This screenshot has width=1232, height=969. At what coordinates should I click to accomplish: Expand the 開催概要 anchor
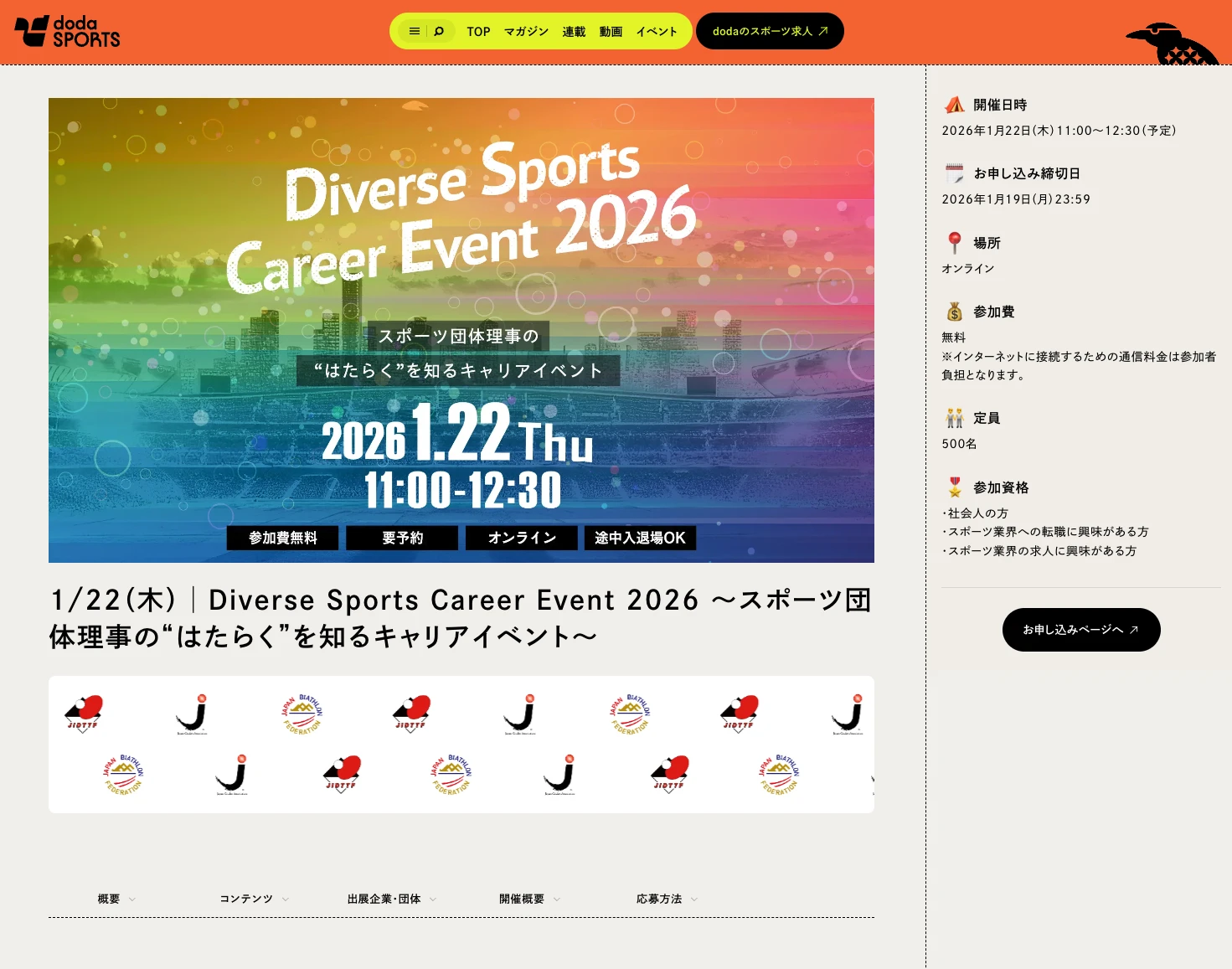click(x=529, y=899)
